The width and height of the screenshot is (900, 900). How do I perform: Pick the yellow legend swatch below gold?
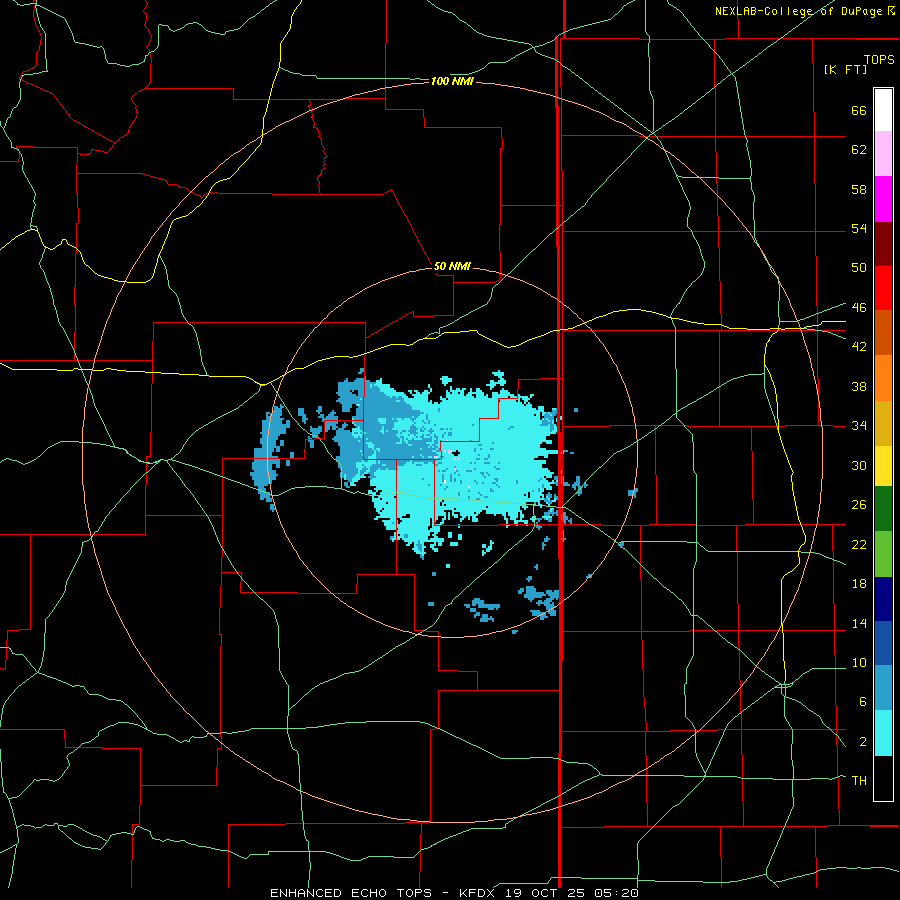coord(883,465)
